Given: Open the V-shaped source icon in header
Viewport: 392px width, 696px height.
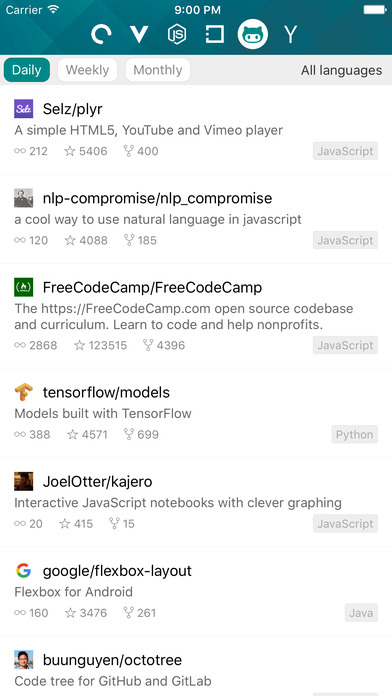Looking at the screenshot, I should coord(139,34).
